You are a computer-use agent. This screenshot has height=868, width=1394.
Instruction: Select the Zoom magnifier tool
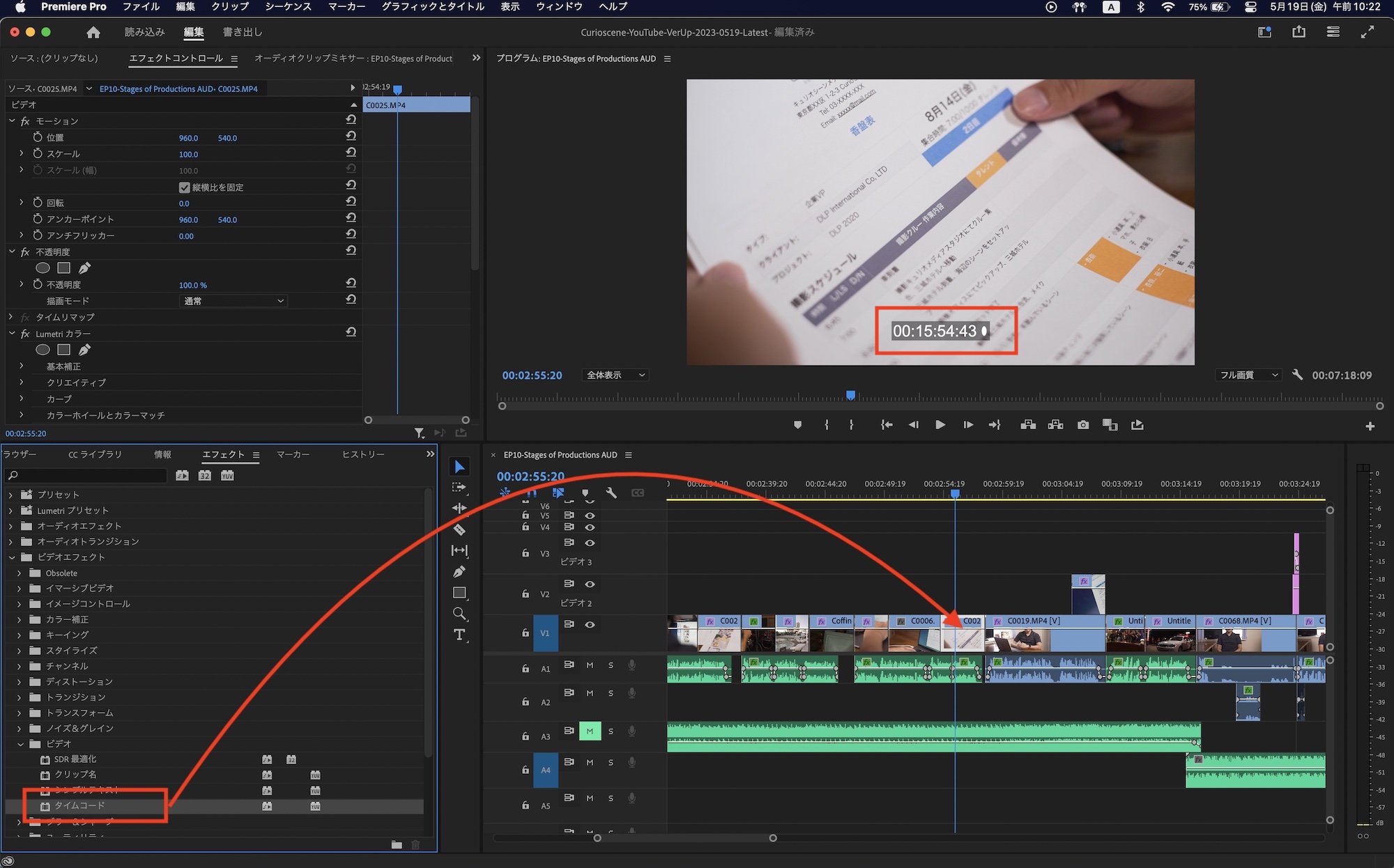(x=459, y=614)
